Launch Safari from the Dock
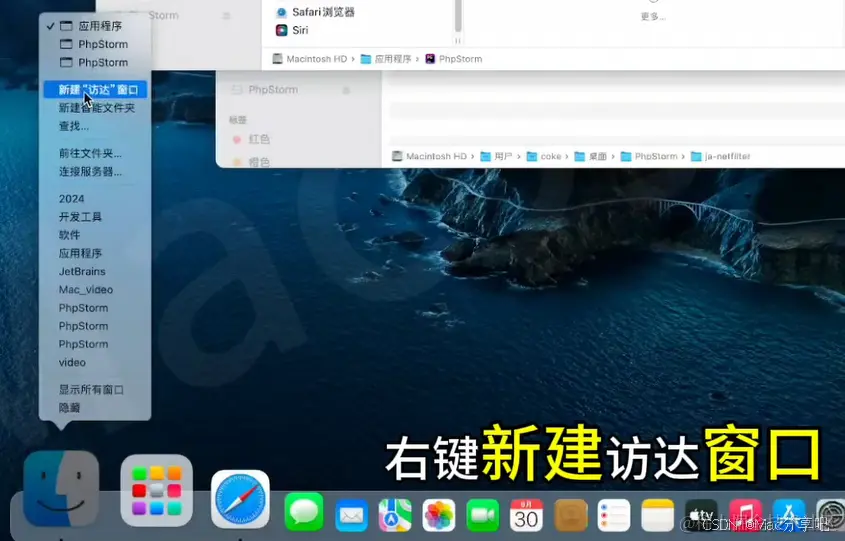 click(240, 499)
